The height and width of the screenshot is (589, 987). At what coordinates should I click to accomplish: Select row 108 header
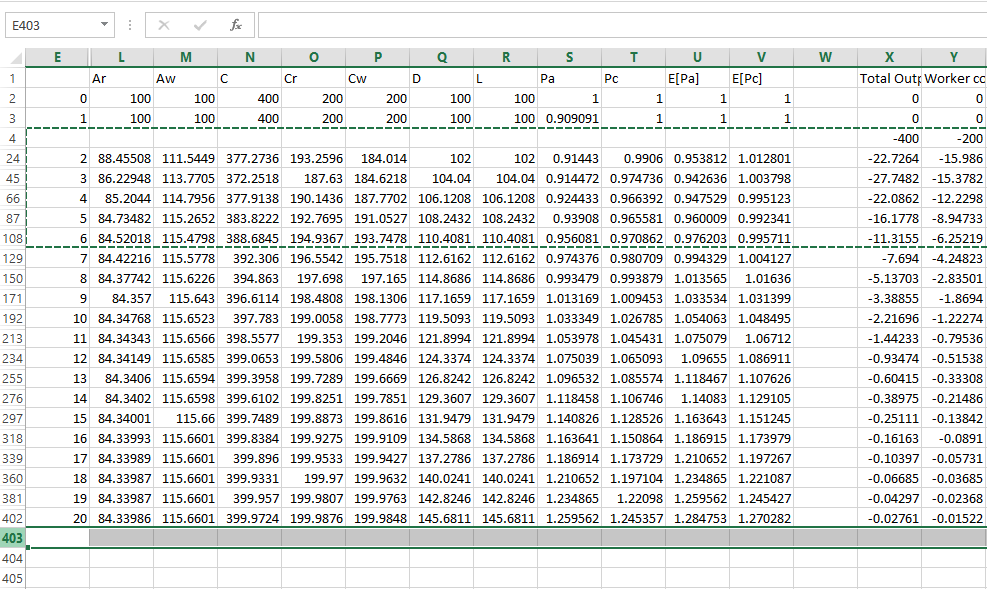coord(13,238)
